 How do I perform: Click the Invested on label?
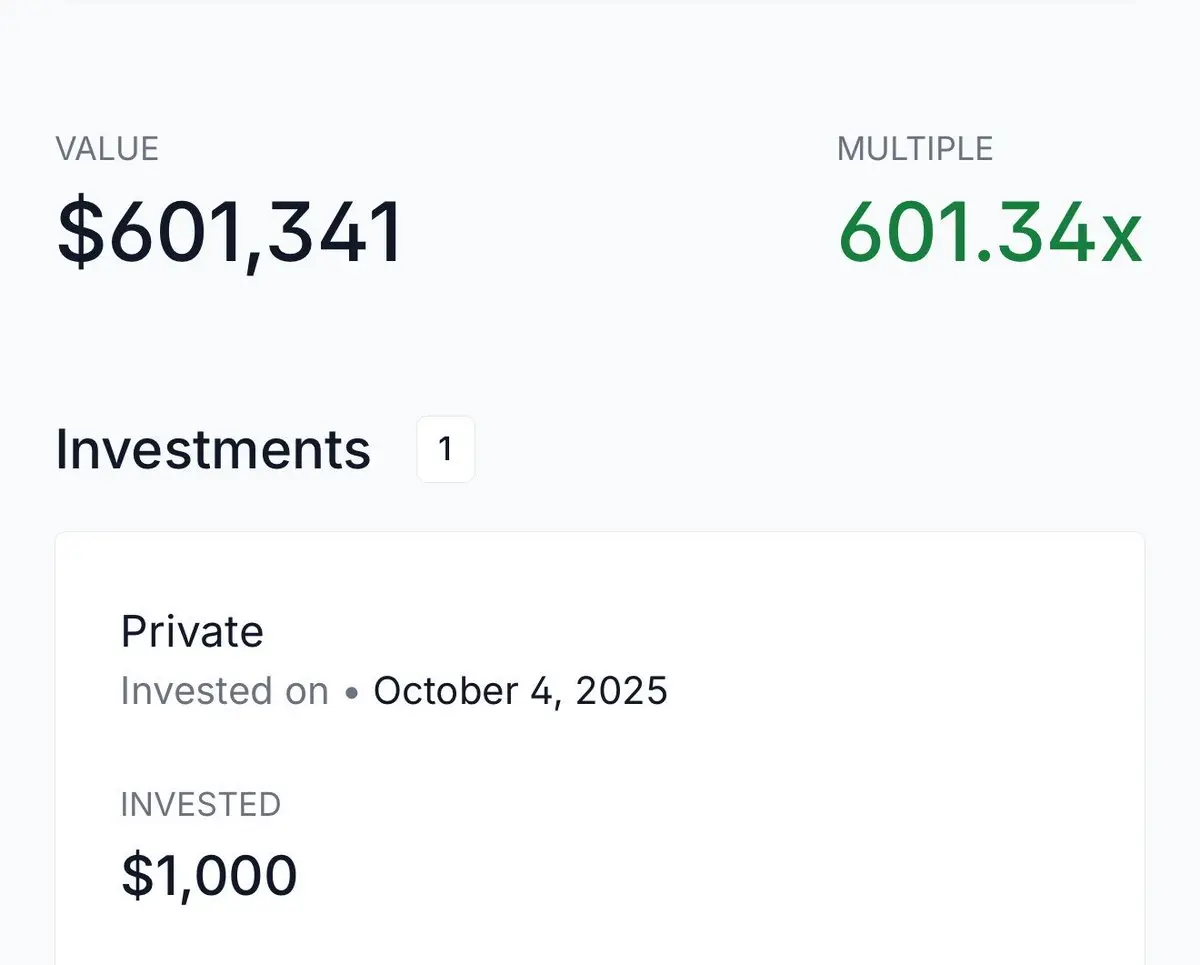coord(225,691)
